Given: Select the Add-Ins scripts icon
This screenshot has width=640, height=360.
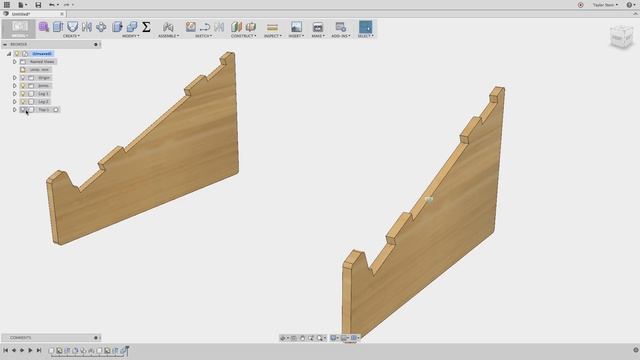Looking at the screenshot, I should tap(340, 27).
